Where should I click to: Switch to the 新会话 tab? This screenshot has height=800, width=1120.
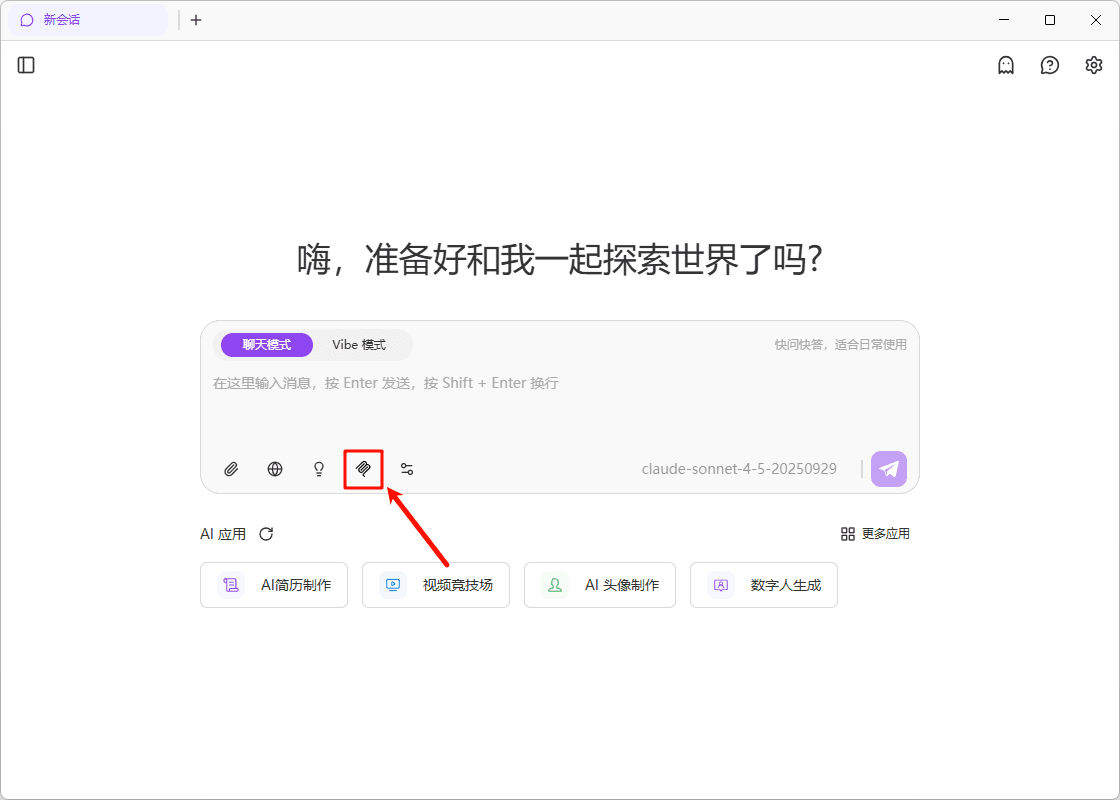coord(88,20)
